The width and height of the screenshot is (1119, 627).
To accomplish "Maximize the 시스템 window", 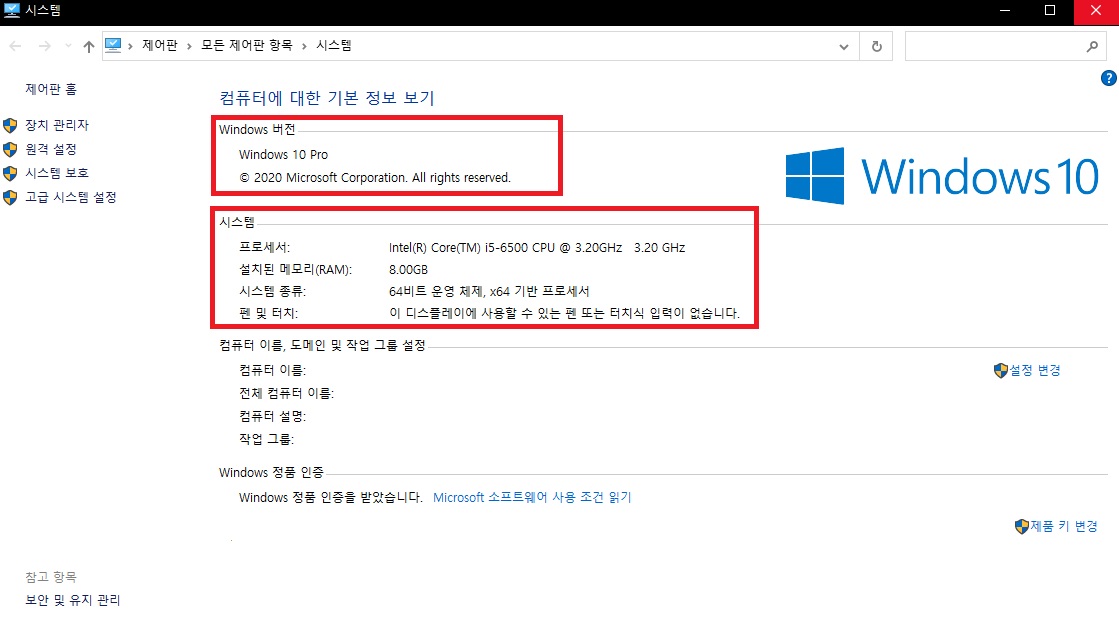I will (1050, 11).
